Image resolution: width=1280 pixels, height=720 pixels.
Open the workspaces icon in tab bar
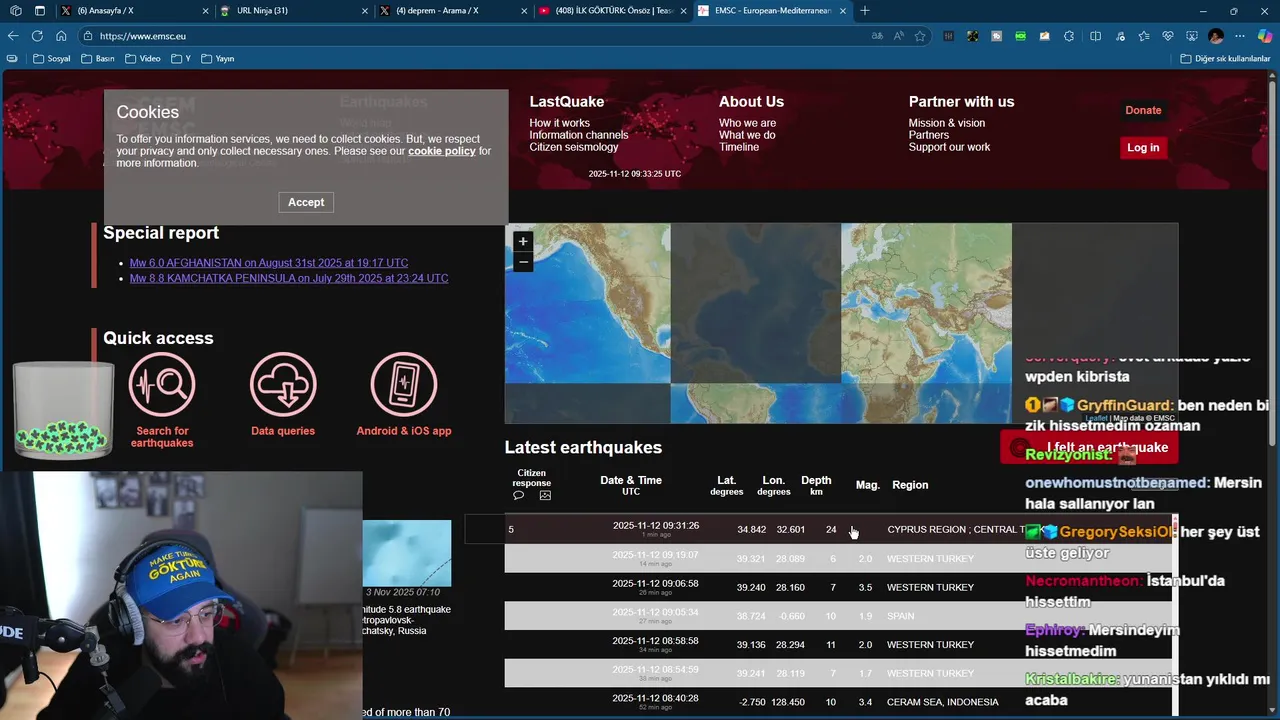click(x=15, y=11)
